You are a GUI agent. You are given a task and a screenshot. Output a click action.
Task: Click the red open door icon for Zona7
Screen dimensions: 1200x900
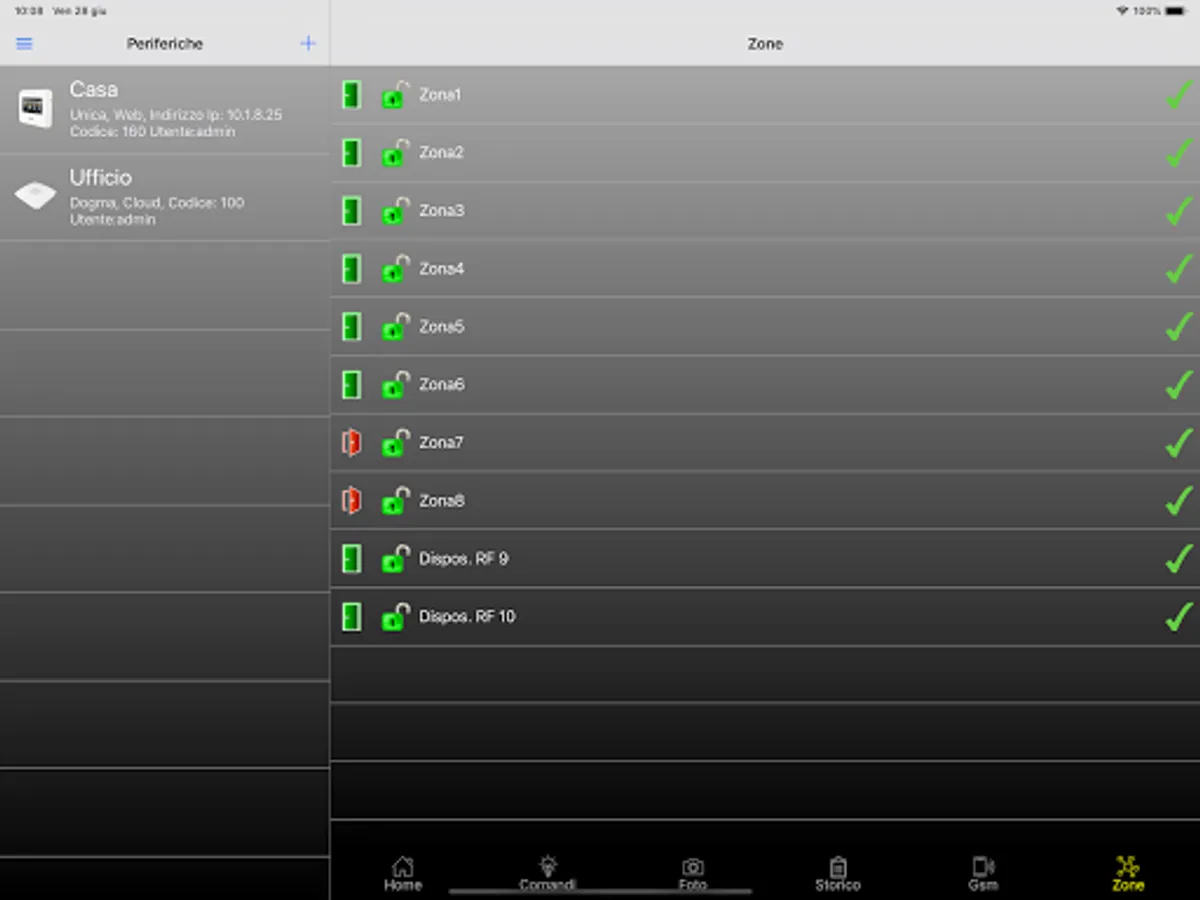click(x=351, y=443)
